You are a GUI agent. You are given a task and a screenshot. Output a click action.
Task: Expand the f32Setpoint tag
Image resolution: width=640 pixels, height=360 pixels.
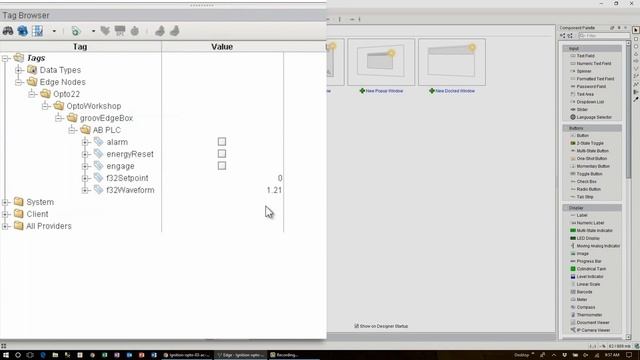click(x=85, y=178)
